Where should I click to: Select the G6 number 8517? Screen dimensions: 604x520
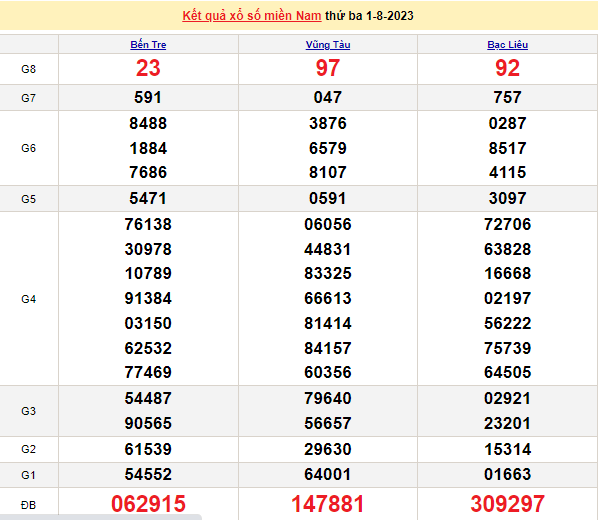pos(507,148)
